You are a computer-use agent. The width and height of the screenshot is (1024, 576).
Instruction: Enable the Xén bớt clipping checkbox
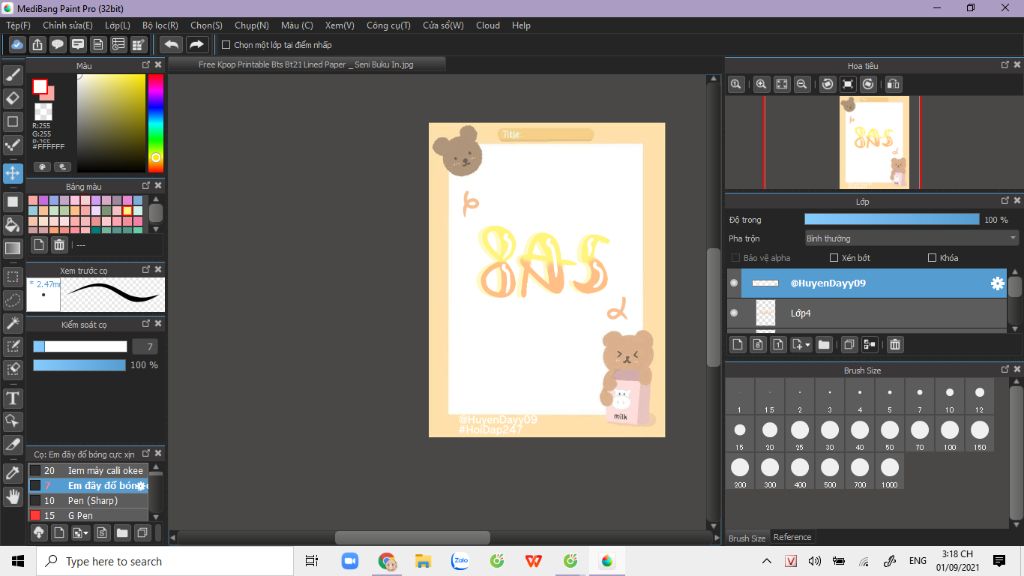[835, 258]
